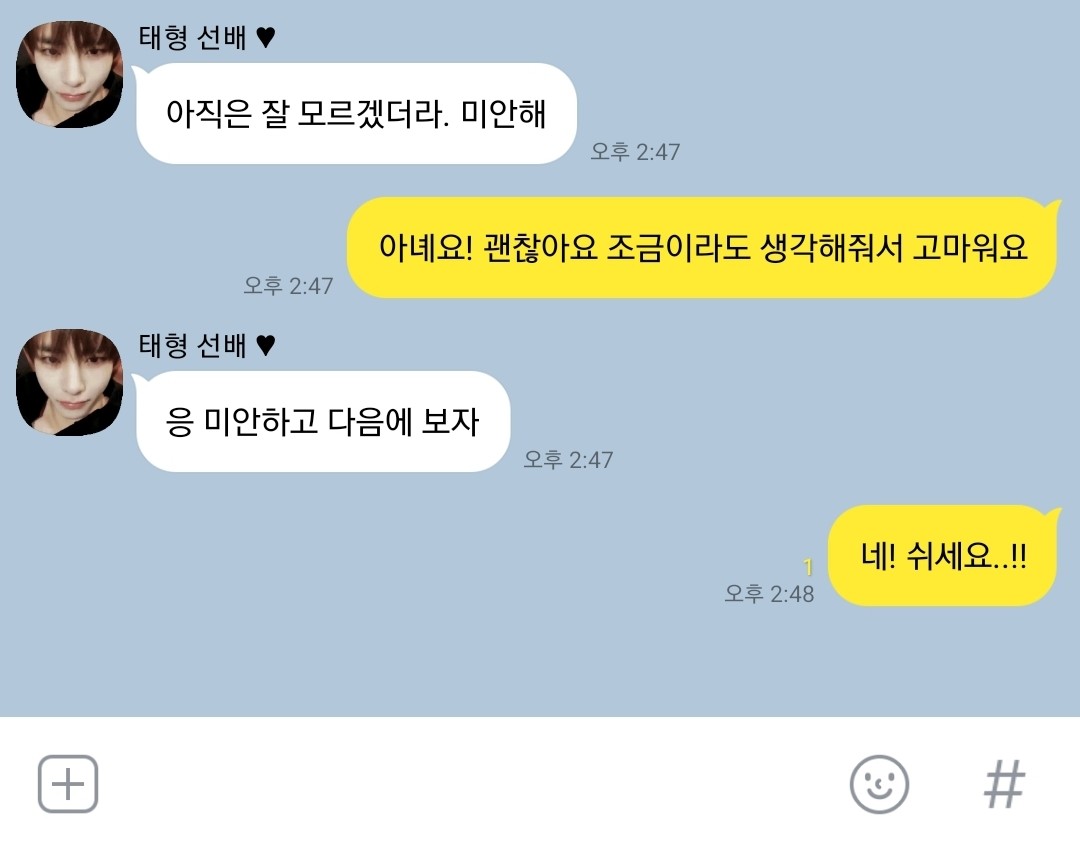The width and height of the screenshot is (1080, 850).
Task: Tap heart symbol after name above '응 미안하고' message
Action: pyautogui.click(x=266, y=345)
